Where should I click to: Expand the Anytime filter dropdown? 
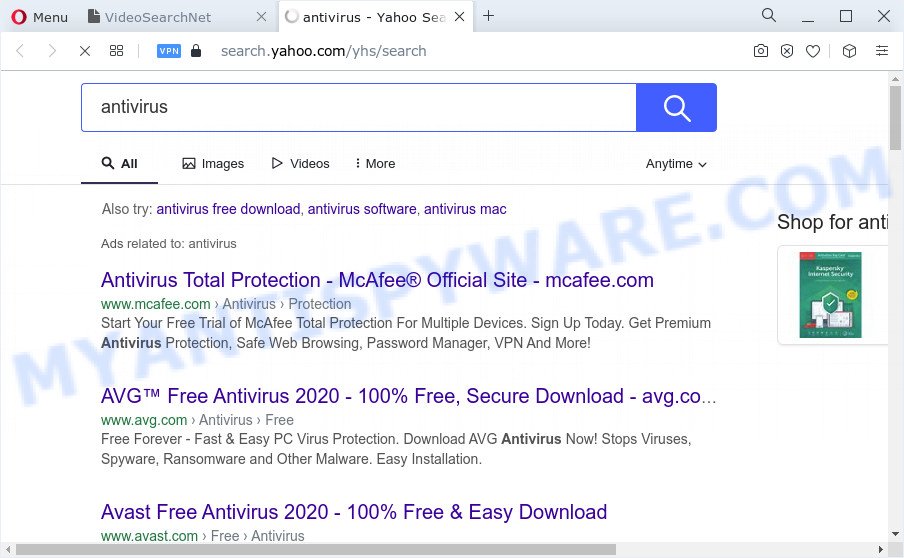coord(676,164)
